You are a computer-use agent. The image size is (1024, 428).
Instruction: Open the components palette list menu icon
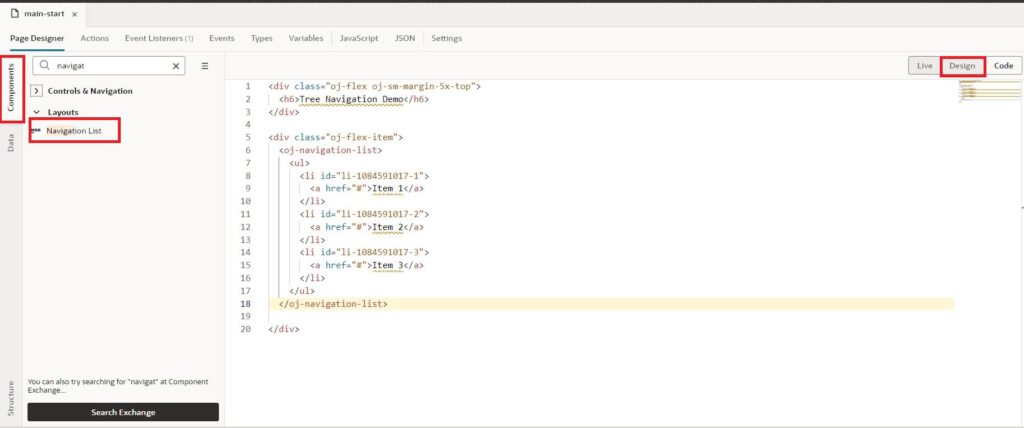[x=205, y=66]
